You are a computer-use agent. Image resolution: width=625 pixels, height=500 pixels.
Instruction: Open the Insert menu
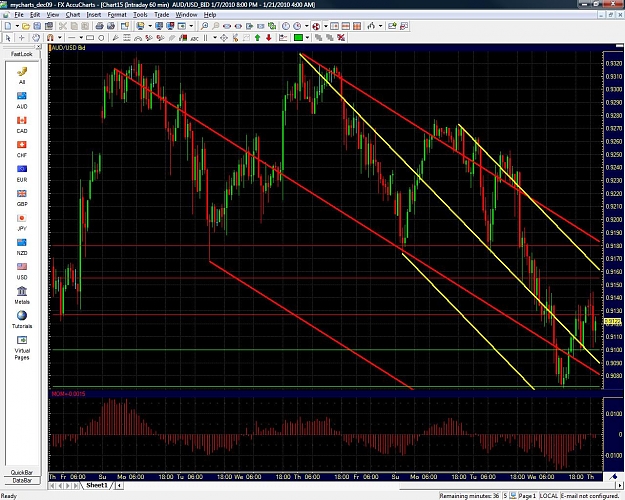coord(94,15)
